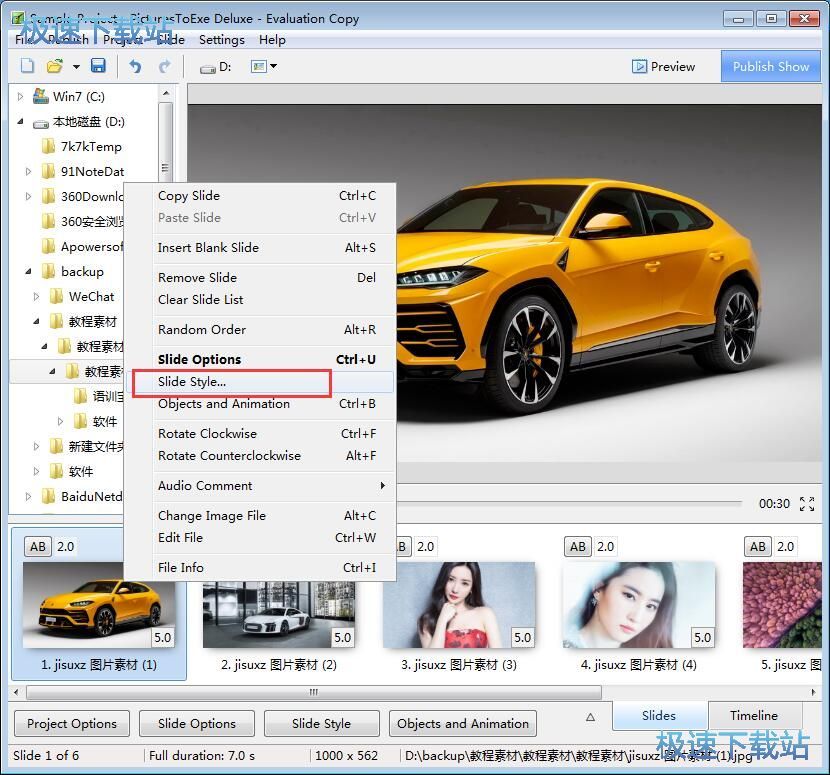
Task: Click the preview playback progress slider
Action: pos(570,503)
